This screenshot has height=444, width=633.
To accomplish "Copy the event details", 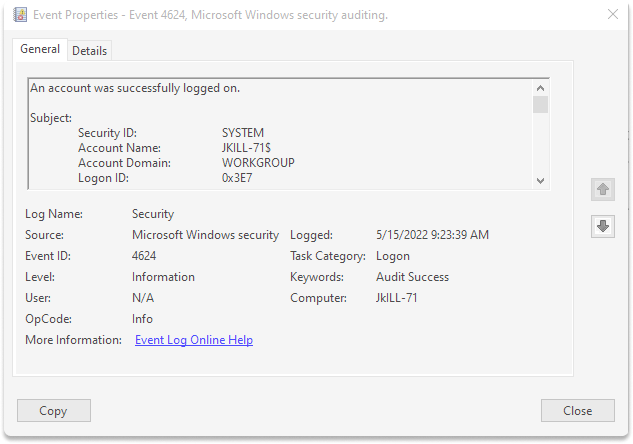I will [x=54, y=410].
